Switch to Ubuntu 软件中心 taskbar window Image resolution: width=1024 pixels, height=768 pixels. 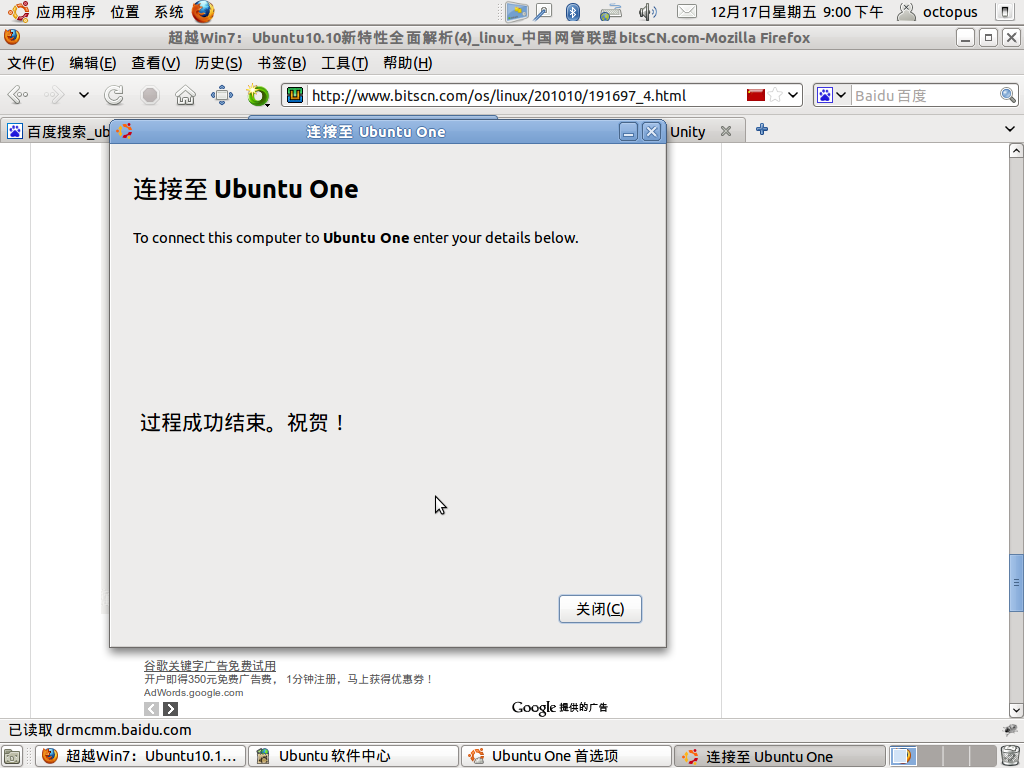pos(353,756)
